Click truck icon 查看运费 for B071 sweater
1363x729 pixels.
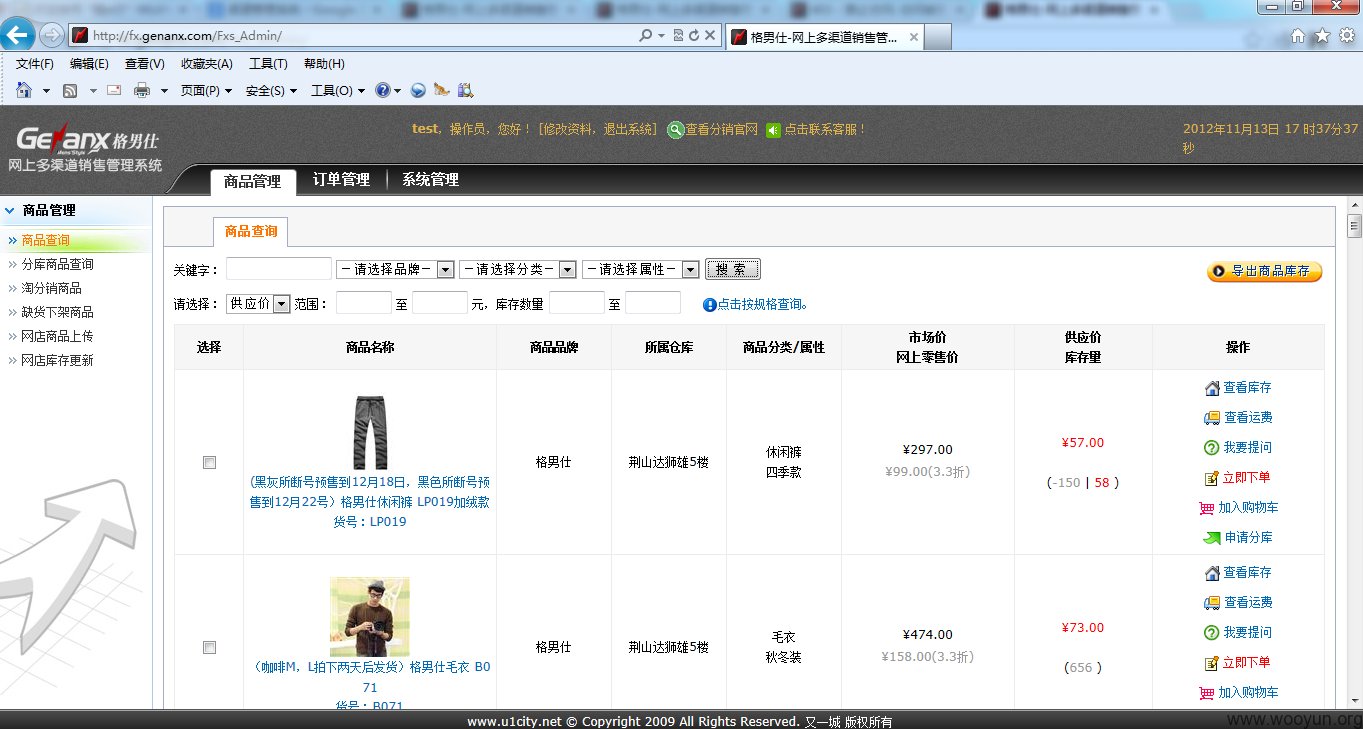(1212, 603)
